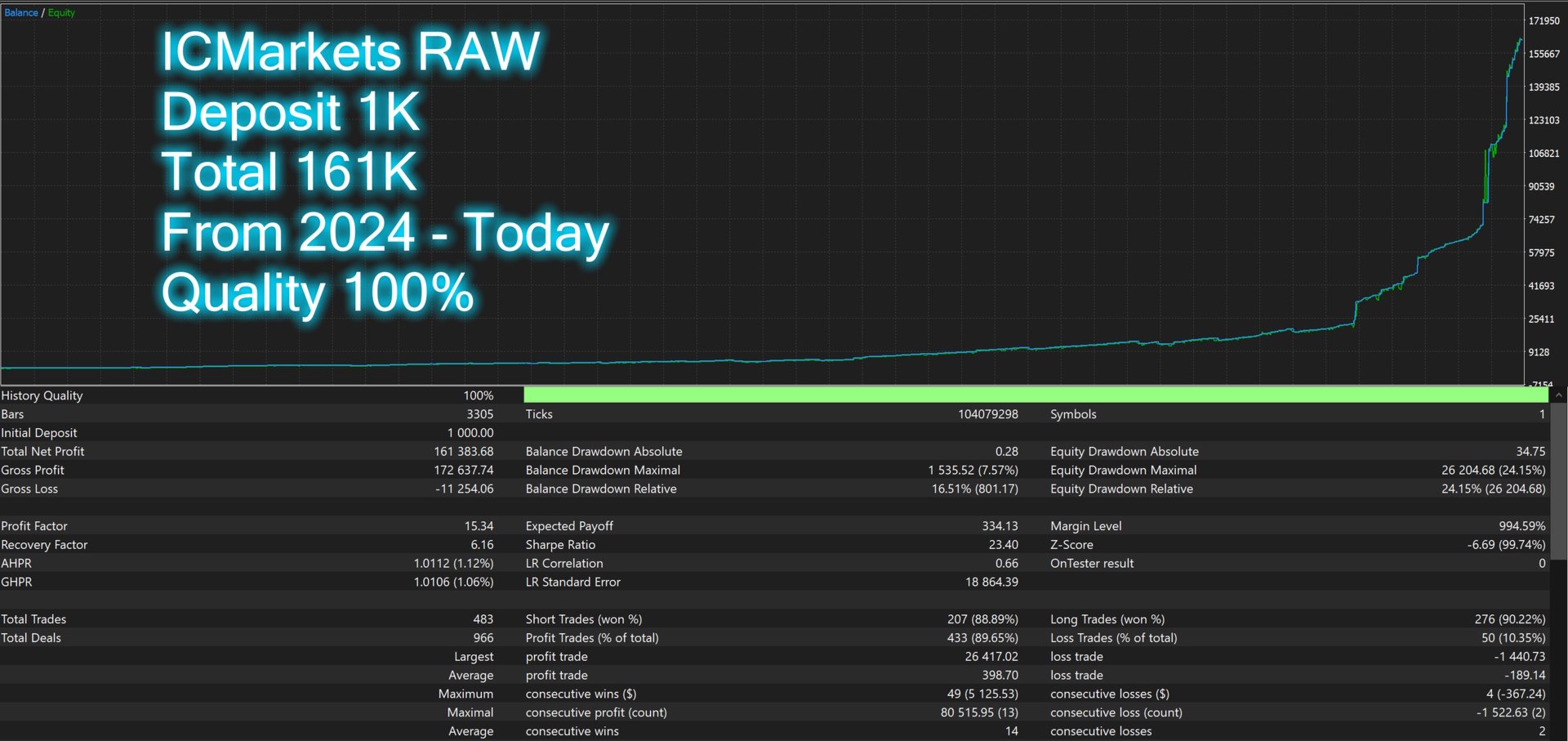
Task: Click the Long Trades value 276 (90.22%)
Action: pyautogui.click(x=1510, y=619)
